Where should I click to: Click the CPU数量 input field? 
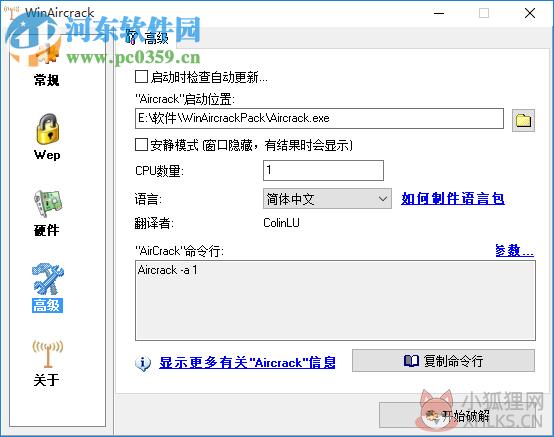tap(323, 170)
